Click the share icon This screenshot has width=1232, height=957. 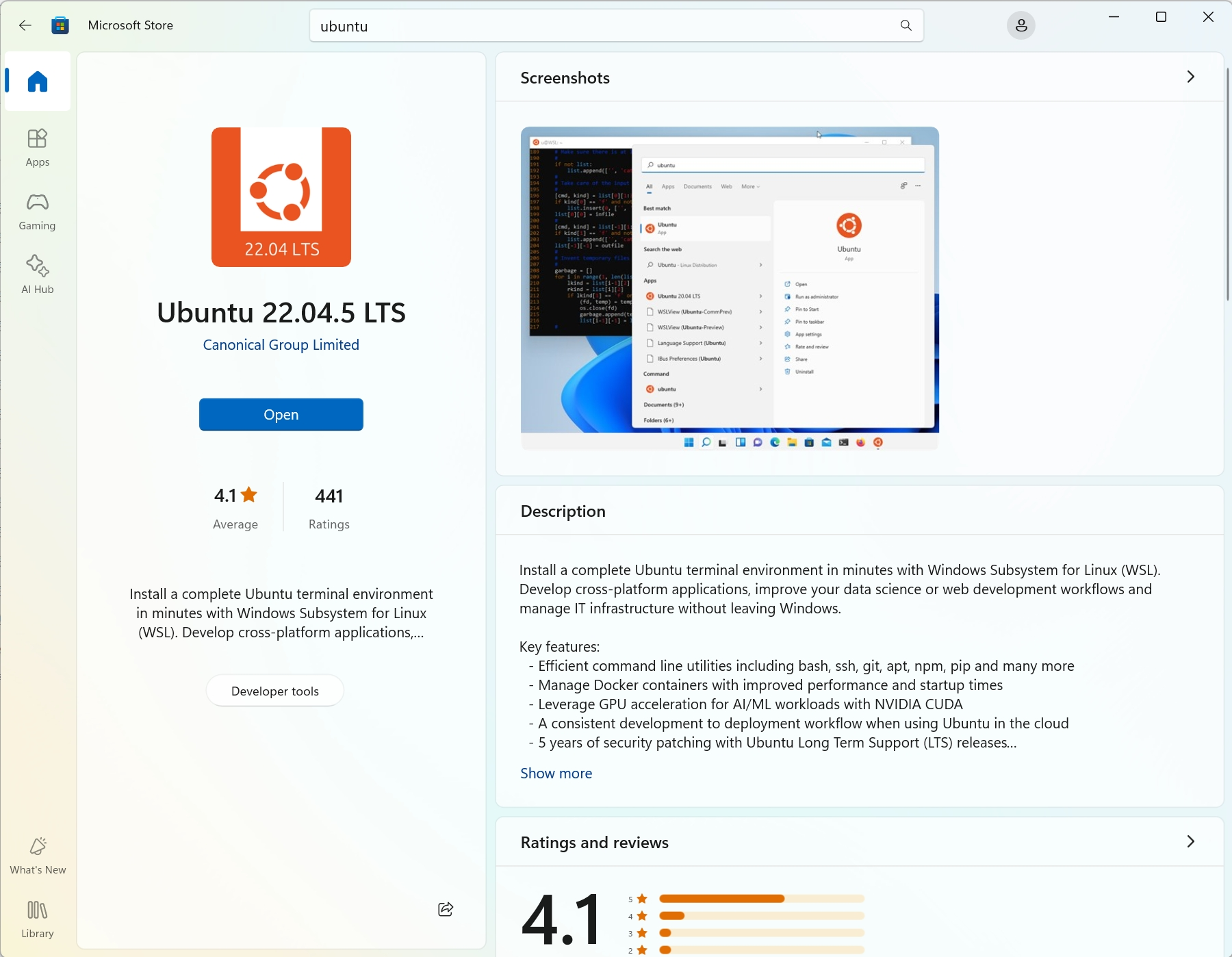click(446, 909)
